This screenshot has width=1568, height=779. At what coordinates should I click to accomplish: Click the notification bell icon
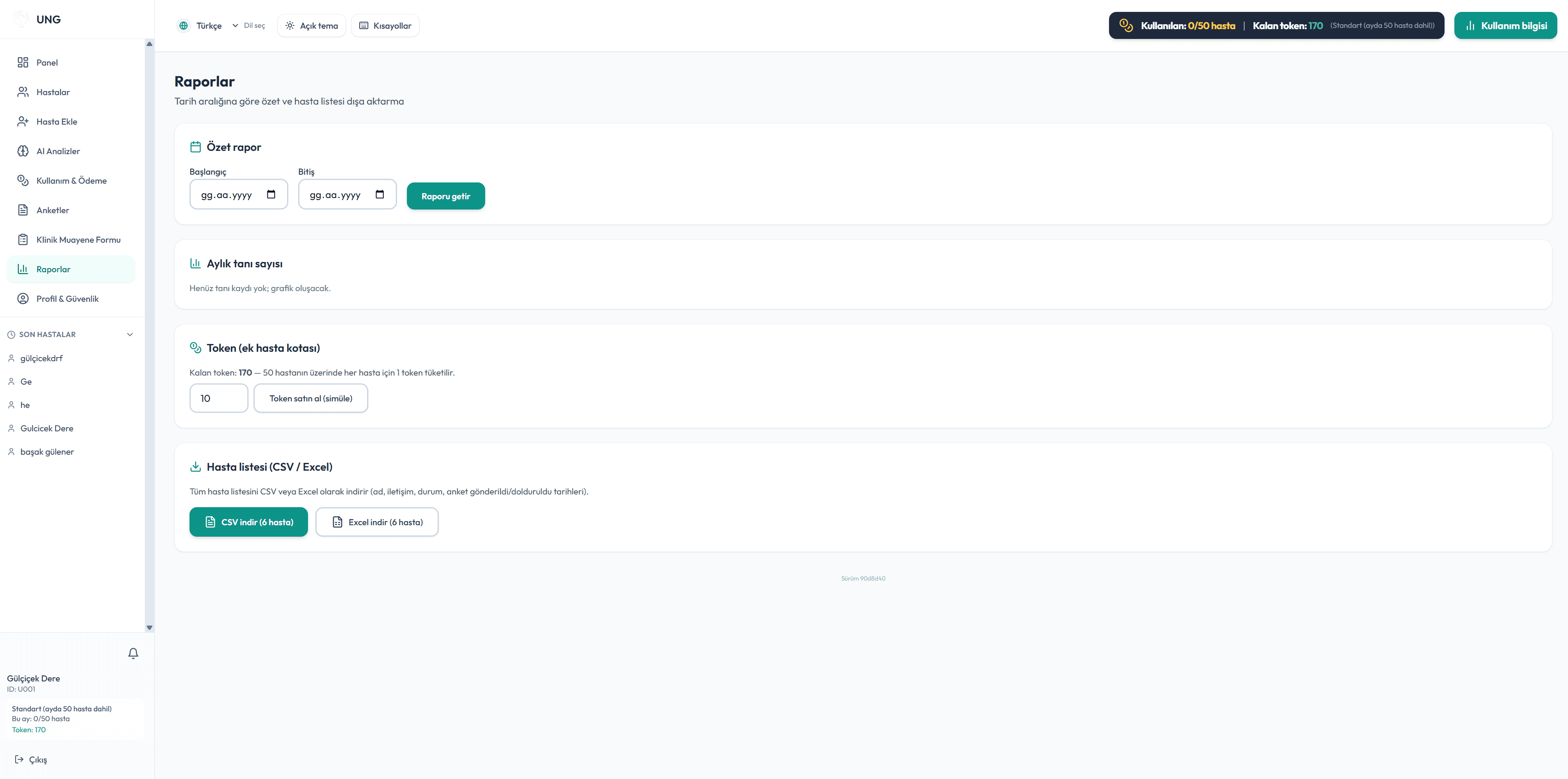coord(133,653)
